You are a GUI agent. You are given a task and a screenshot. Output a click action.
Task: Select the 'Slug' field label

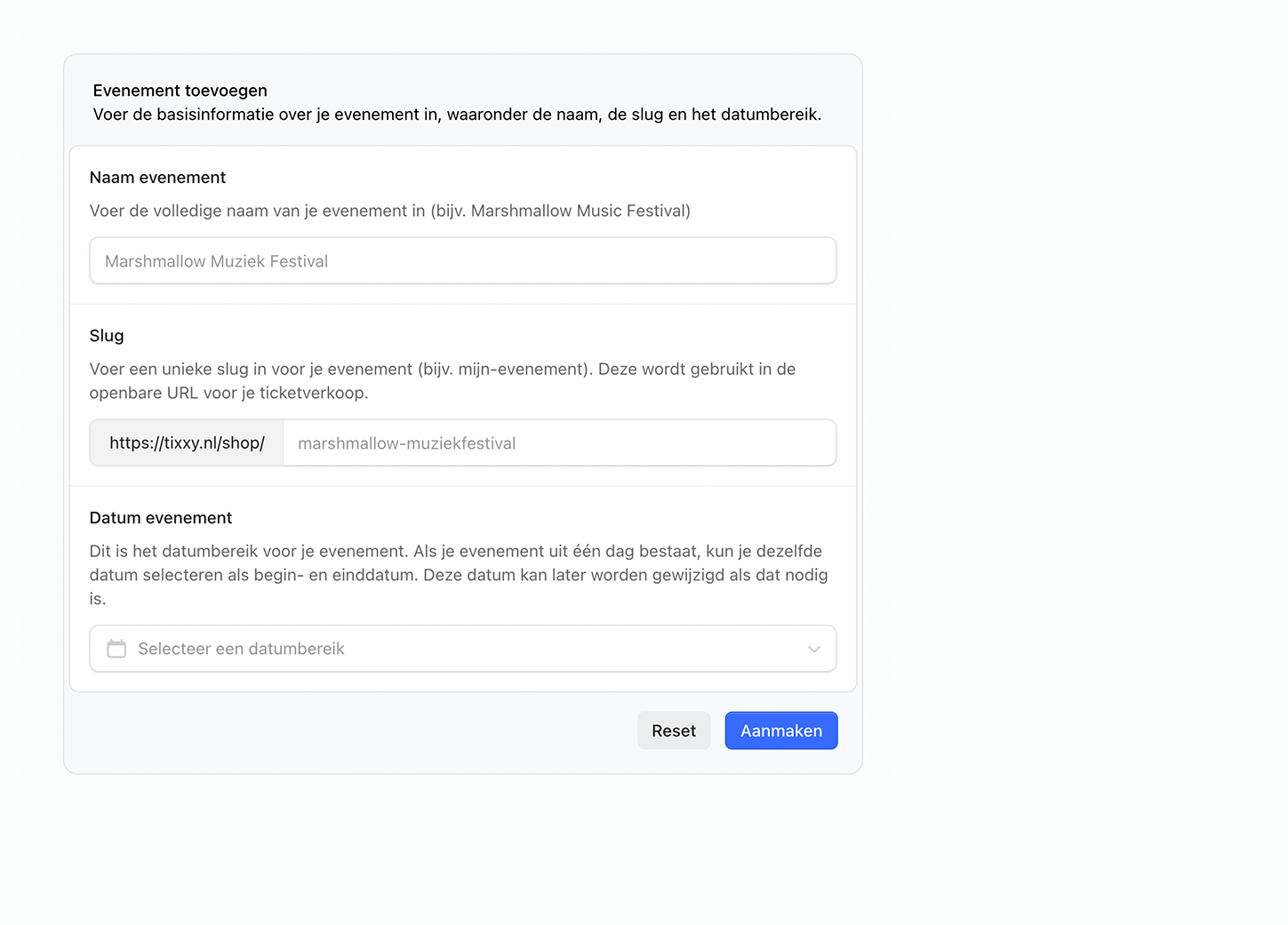[107, 336]
